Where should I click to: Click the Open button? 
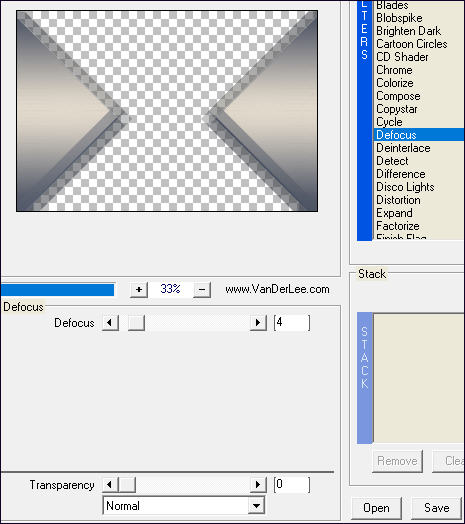point(376,508)
